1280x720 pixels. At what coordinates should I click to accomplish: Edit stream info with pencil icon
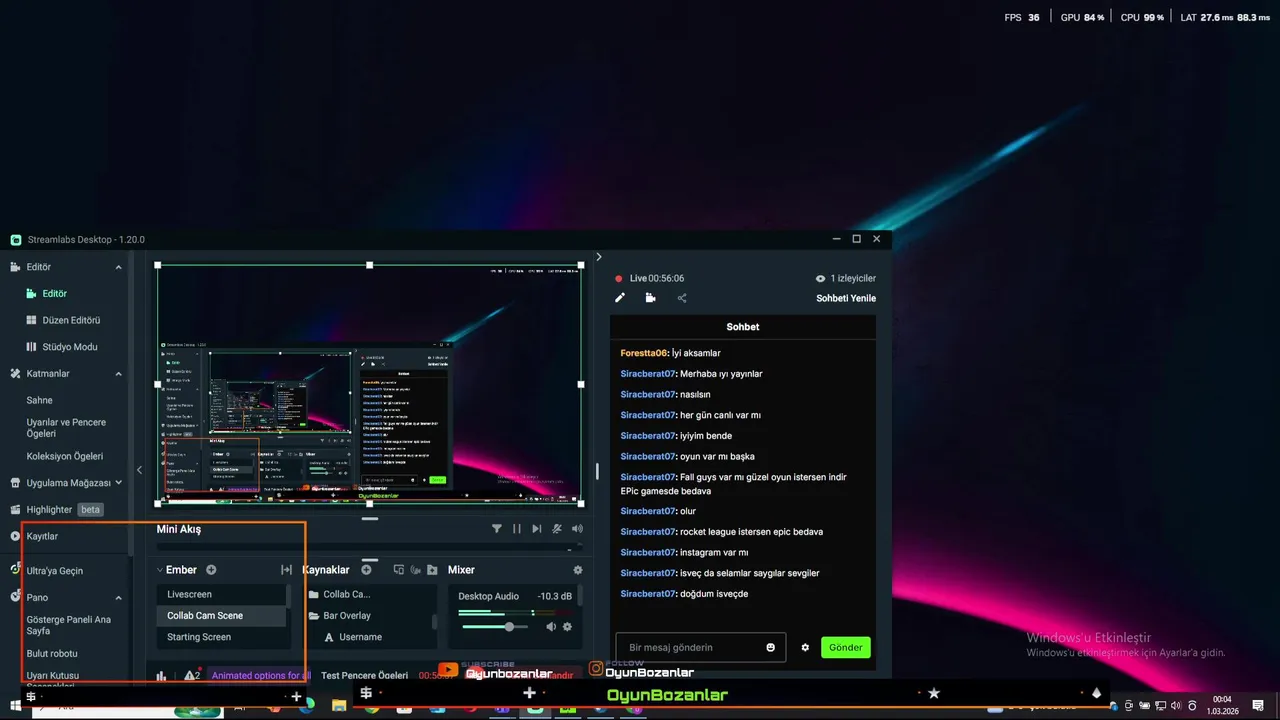click(x=620, y=298)
